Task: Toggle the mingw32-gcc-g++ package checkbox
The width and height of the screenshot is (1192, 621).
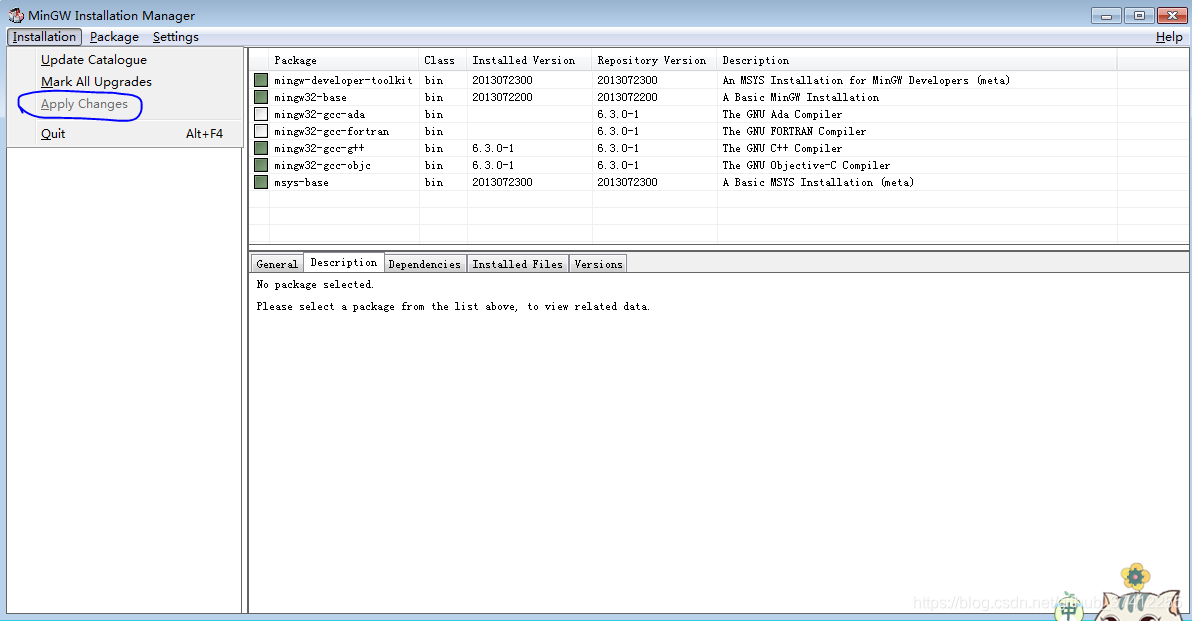Action: pos(261,148)
